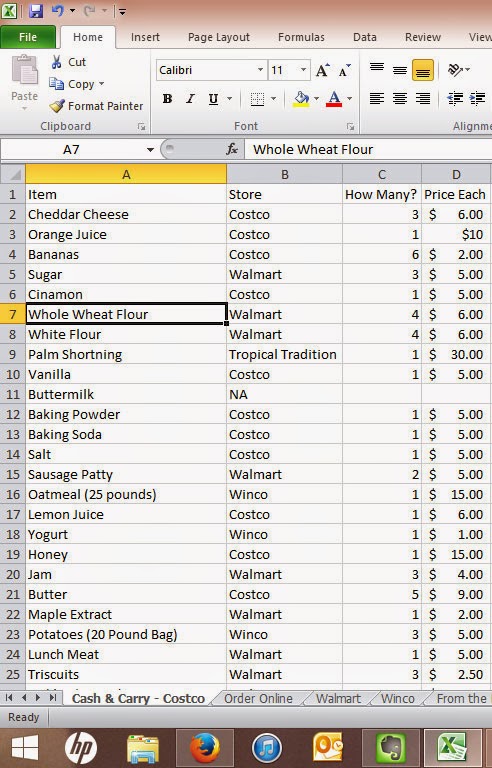Toggle Italic formatting
The image size is (492, 768).
click(x=190, y=98)
